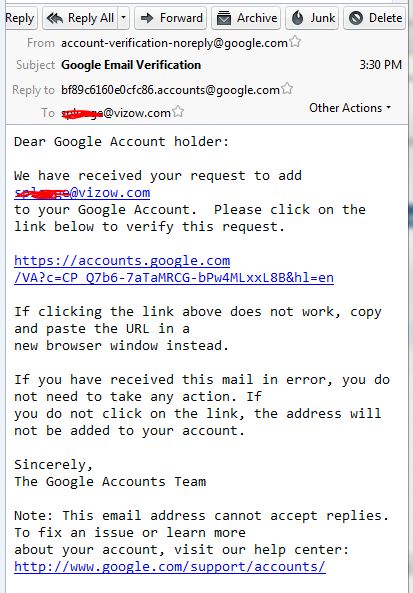Click the Forward button label
The height and width of the screenshot is (593, 413).
[x=181, y=18]
